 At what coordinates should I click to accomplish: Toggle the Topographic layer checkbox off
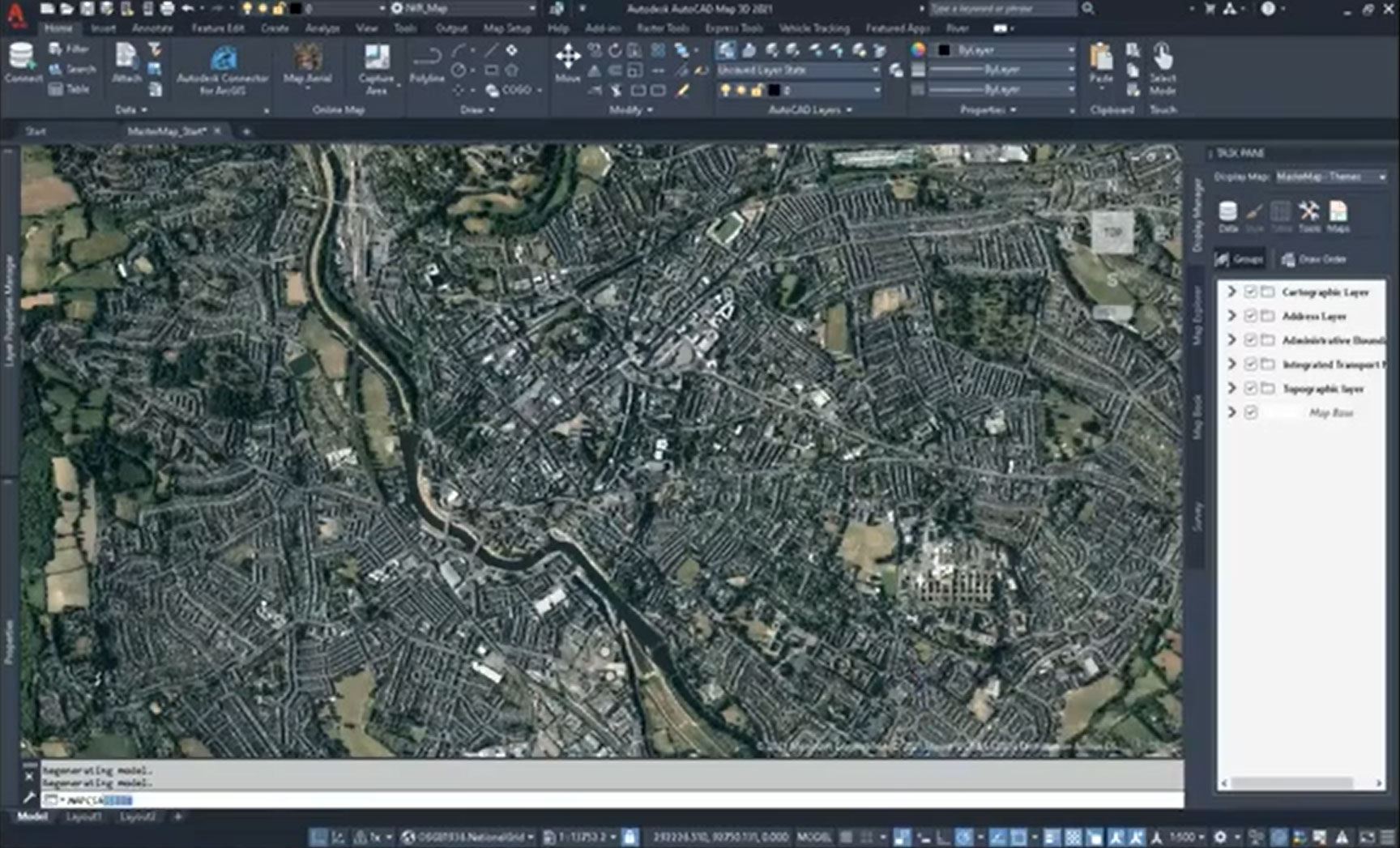tap(1251, 388)
